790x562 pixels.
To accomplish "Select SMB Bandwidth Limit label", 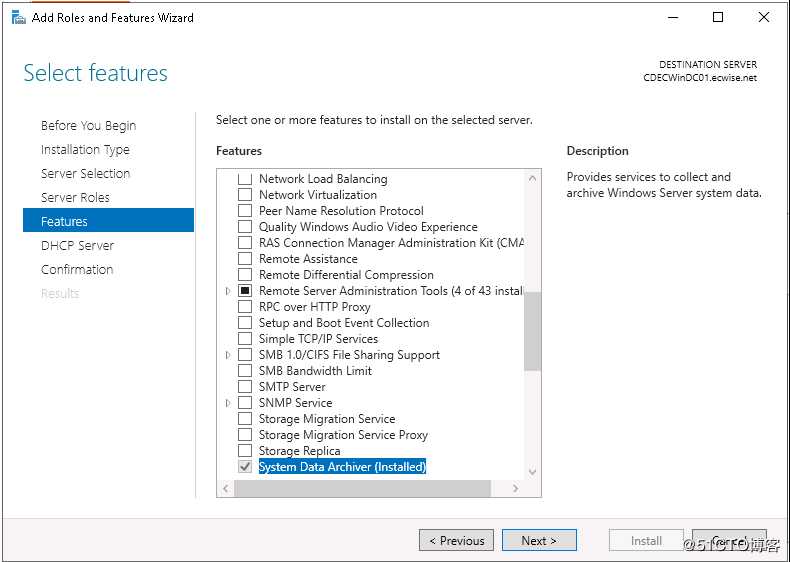I will coord(315,371).
